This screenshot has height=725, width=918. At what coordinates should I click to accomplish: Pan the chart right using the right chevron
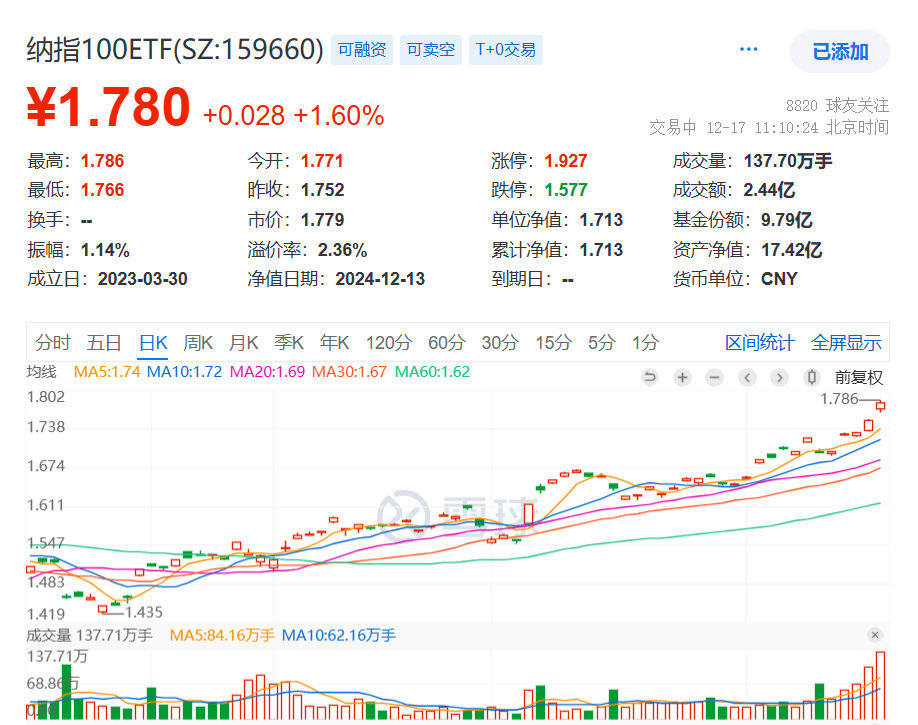coord(778,378)
